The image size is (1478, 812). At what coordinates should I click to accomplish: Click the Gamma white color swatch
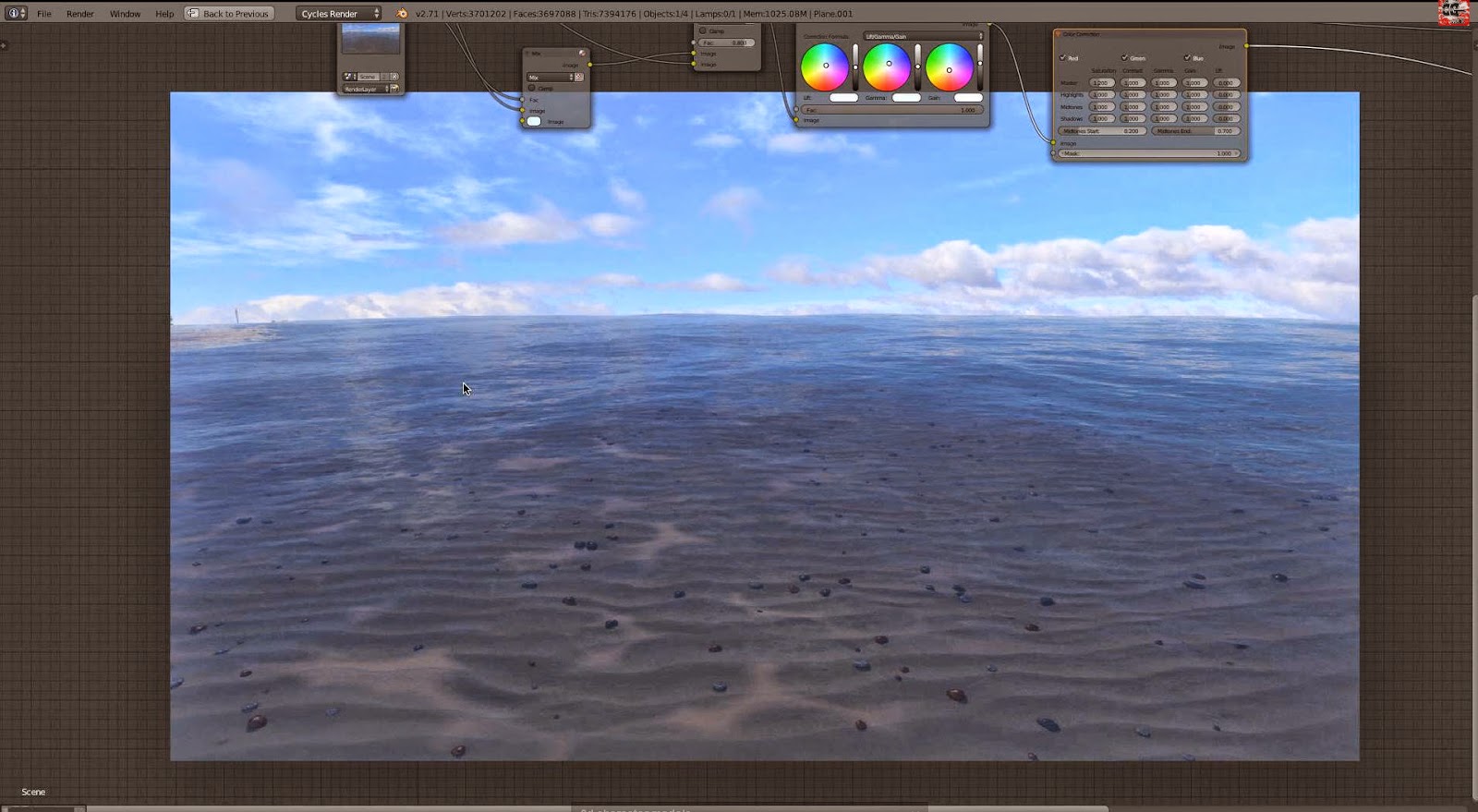906,97
